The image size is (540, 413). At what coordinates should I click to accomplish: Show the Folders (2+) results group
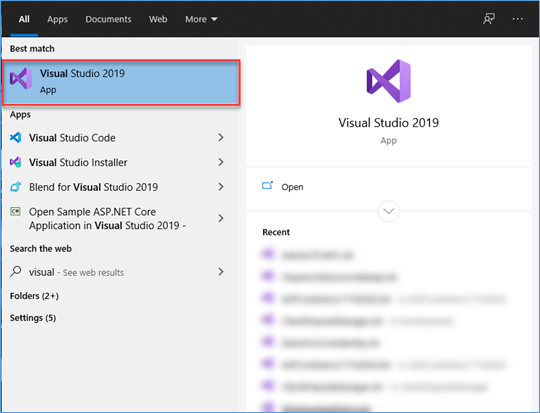[x=34, y=296]
